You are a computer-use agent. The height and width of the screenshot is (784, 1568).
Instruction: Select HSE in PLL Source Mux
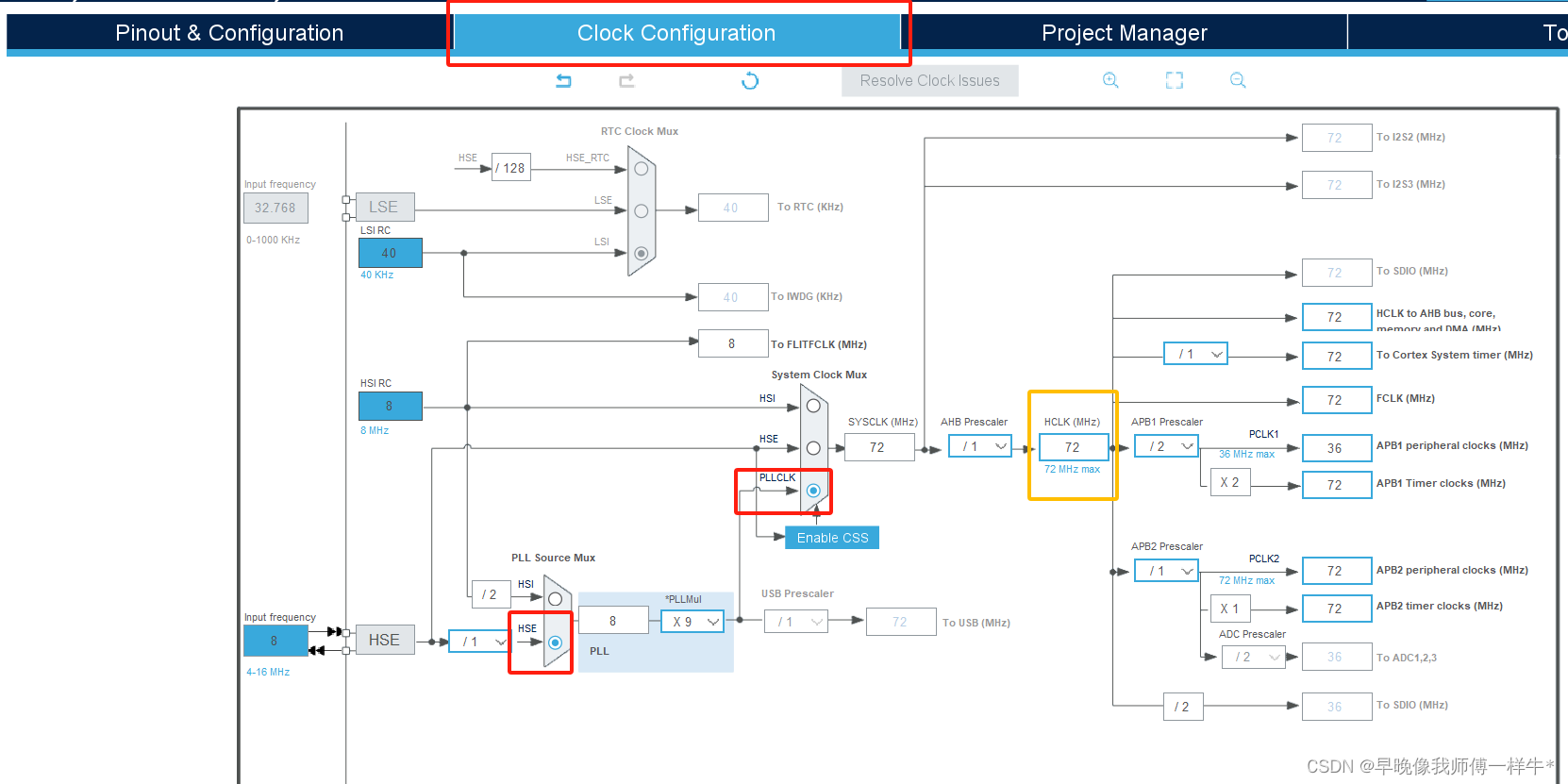[x=555, y=642]
